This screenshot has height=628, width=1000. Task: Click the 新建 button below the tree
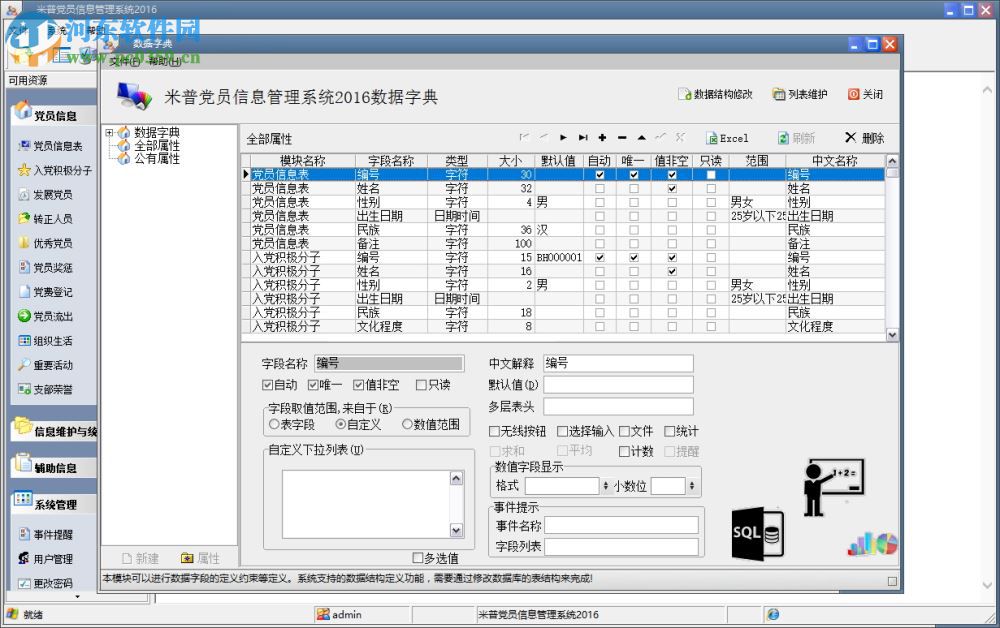click(140, 559)
